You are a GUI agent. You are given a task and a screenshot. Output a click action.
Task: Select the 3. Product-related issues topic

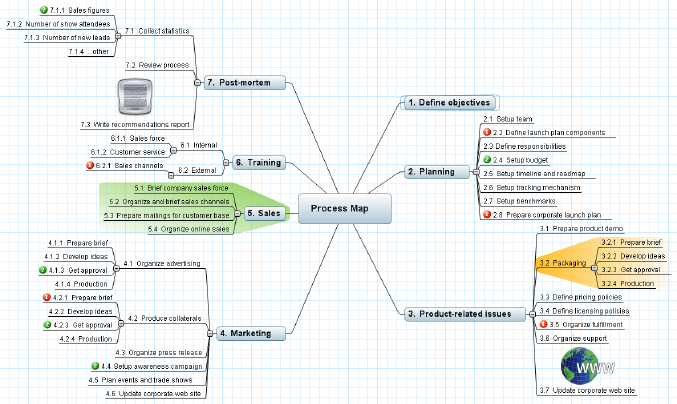click(465, 314)
